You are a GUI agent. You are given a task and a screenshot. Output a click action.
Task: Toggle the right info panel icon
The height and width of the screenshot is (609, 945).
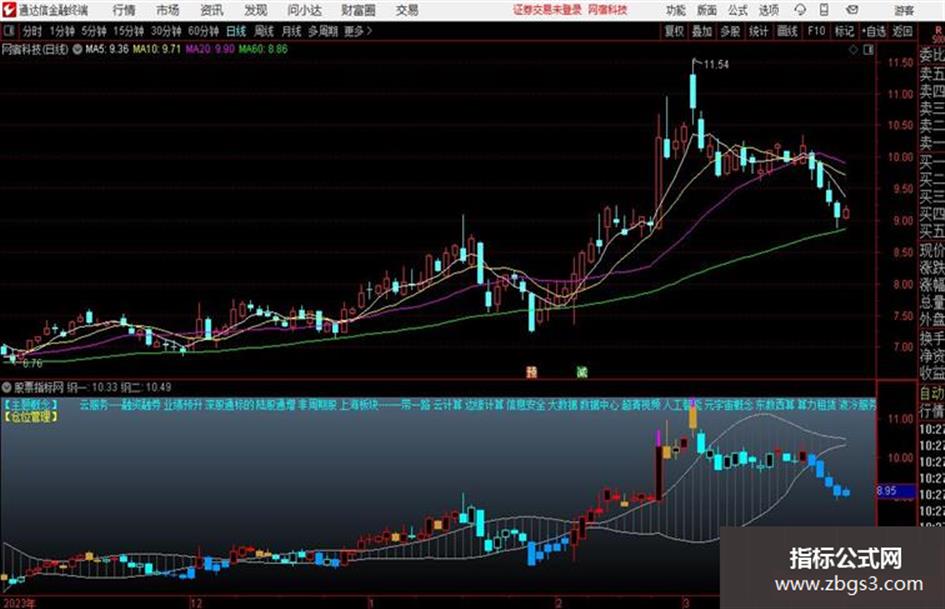point(868,50)
